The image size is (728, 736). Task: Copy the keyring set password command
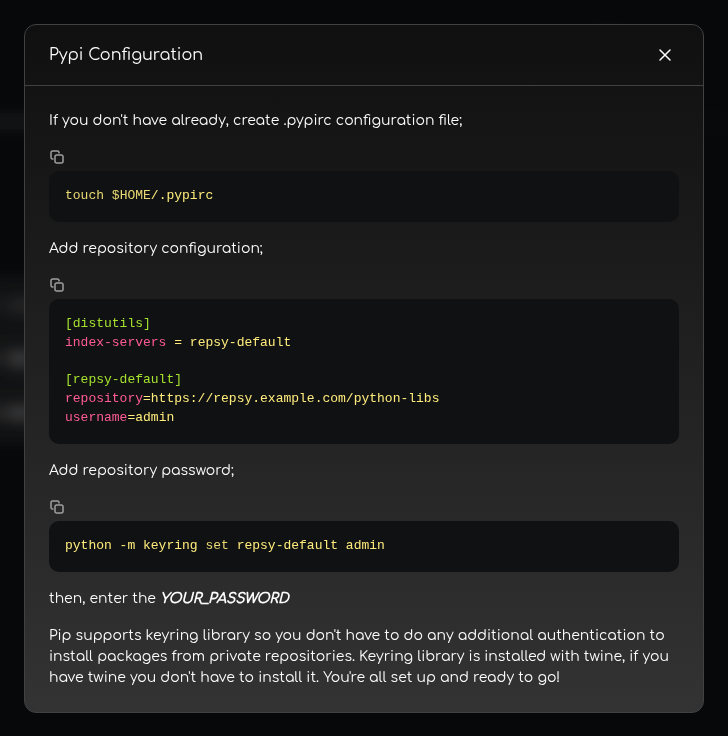[x=57, y=507]
